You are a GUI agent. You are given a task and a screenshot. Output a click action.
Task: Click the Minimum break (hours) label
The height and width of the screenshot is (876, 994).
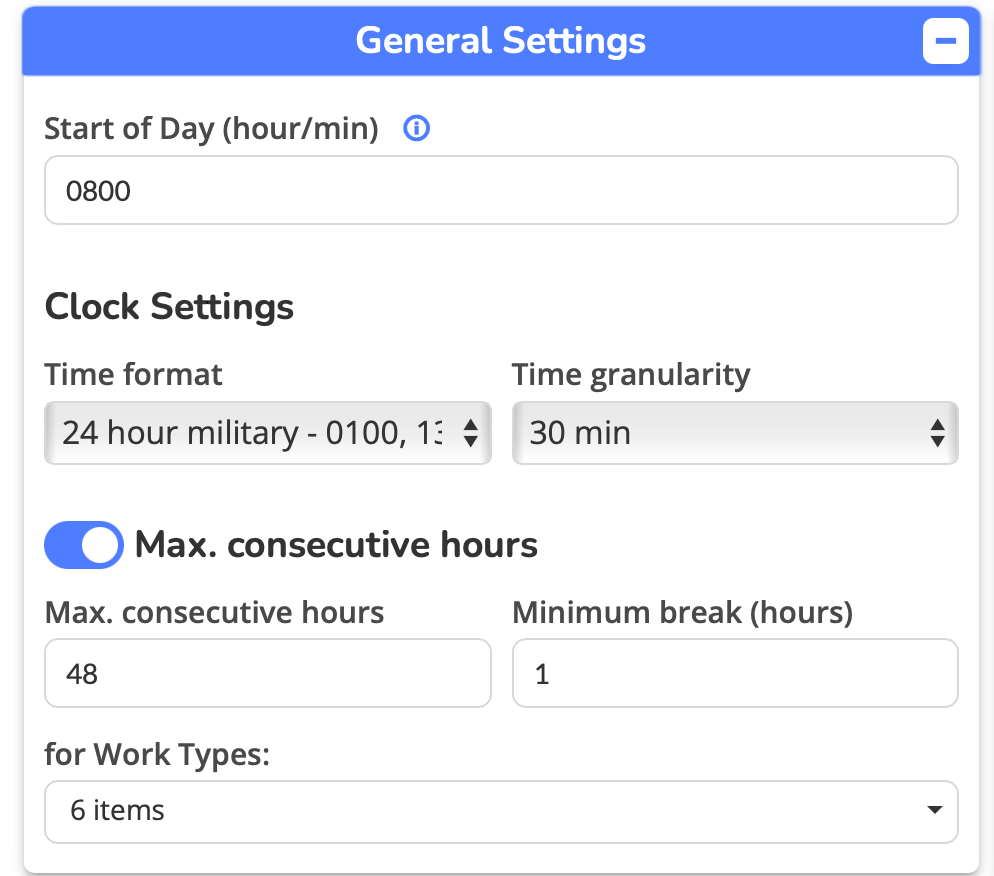click(682, 612)
